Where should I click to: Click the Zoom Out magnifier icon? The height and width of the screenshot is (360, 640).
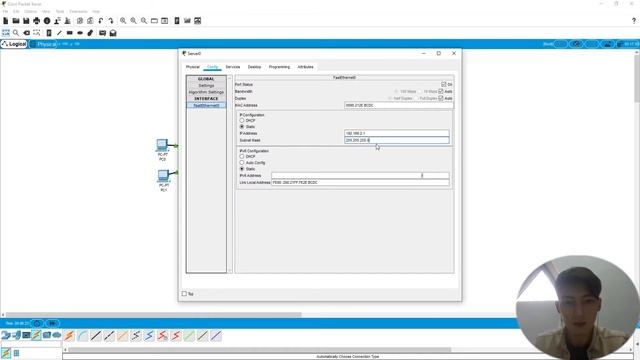pyautogui.click(x=144, y=21)
